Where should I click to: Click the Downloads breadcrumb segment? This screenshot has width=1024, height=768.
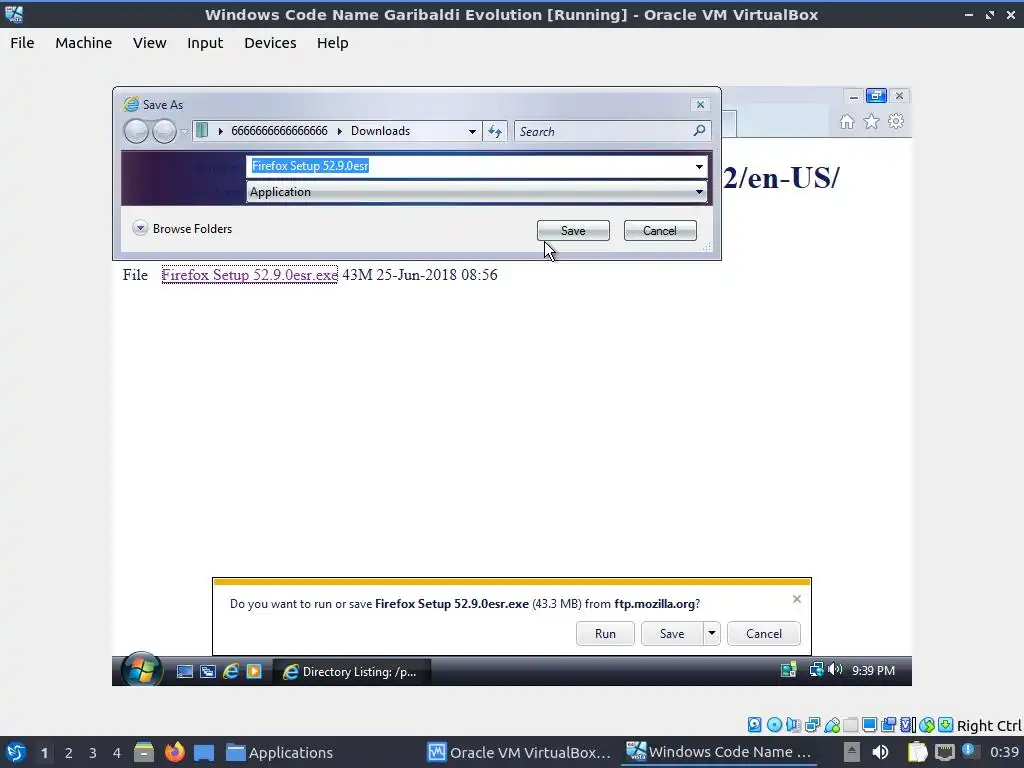[380, 131]
